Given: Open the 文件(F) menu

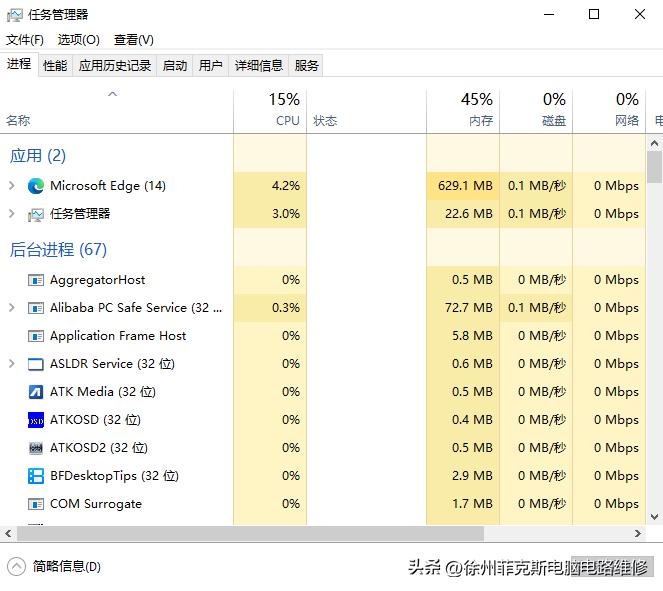Looking at the screenshot, I should pos(25,40).
